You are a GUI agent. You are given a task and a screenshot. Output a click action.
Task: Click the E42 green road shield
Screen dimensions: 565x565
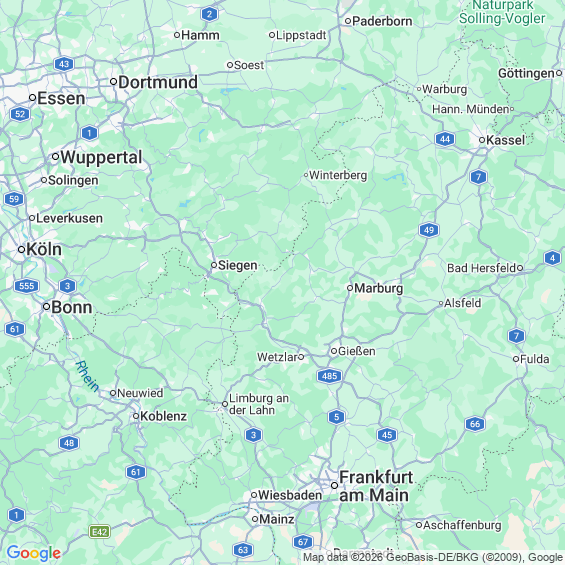(x=100, y=532)
